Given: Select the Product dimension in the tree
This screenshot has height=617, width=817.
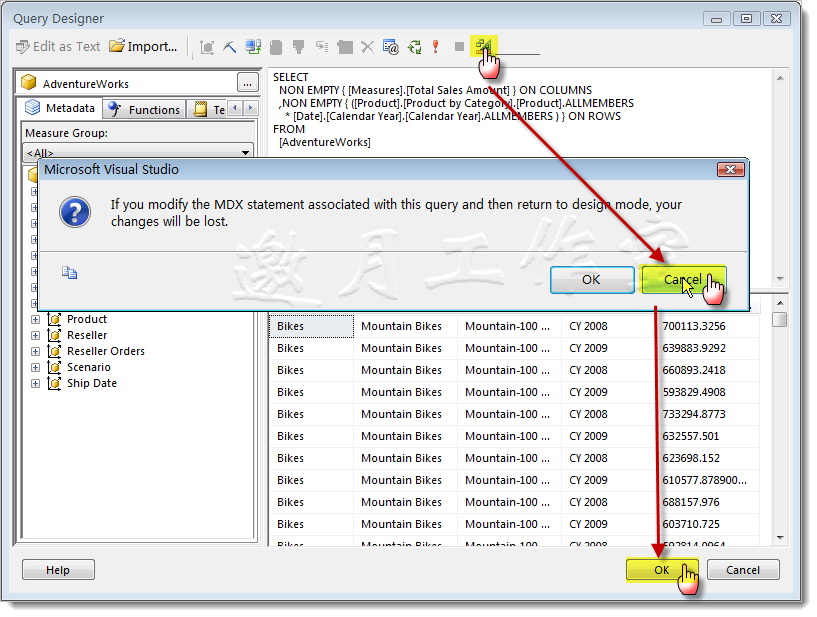Looking at the screenshot, I should tap(86, 319).
